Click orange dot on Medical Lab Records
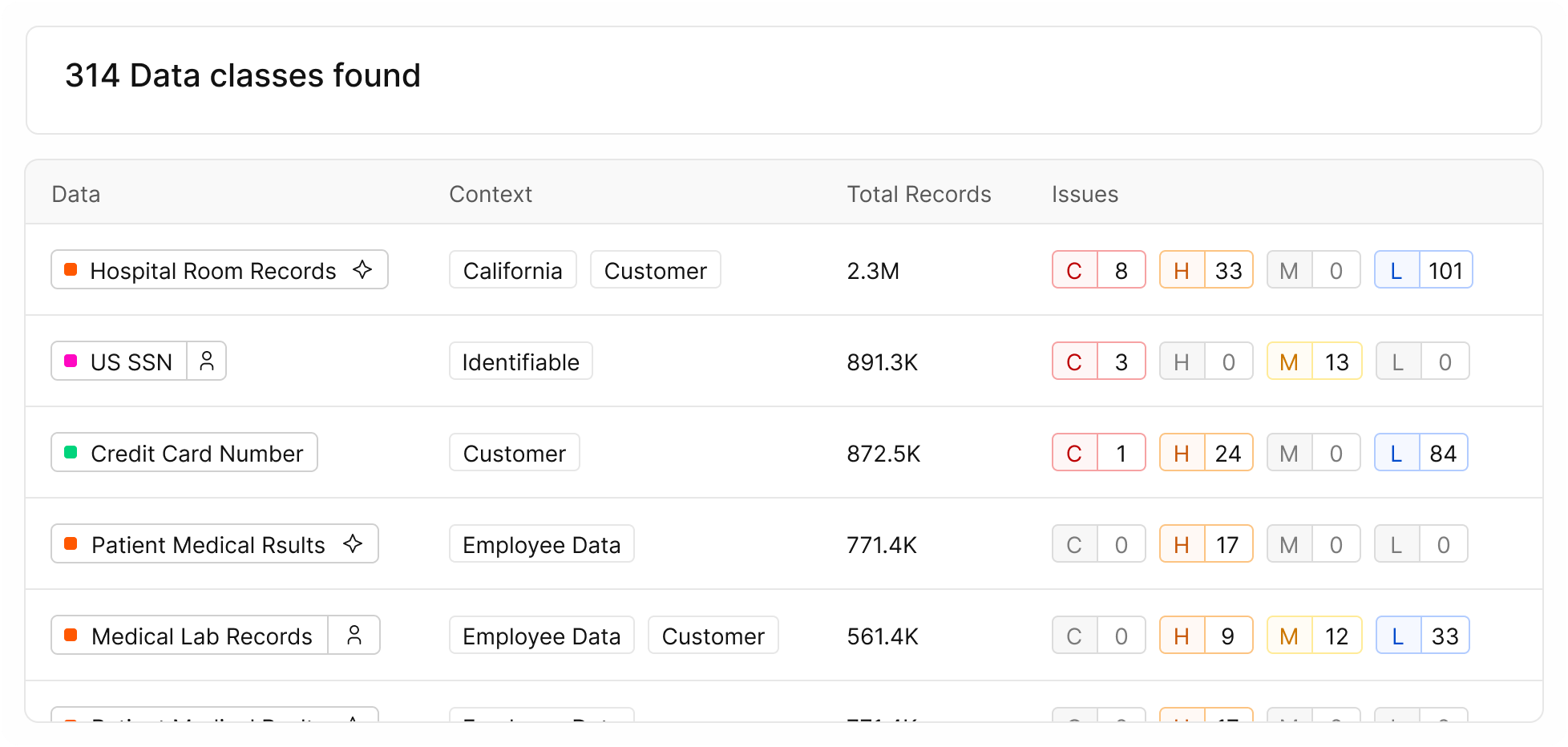The image size is (1568, 747). 71,636
